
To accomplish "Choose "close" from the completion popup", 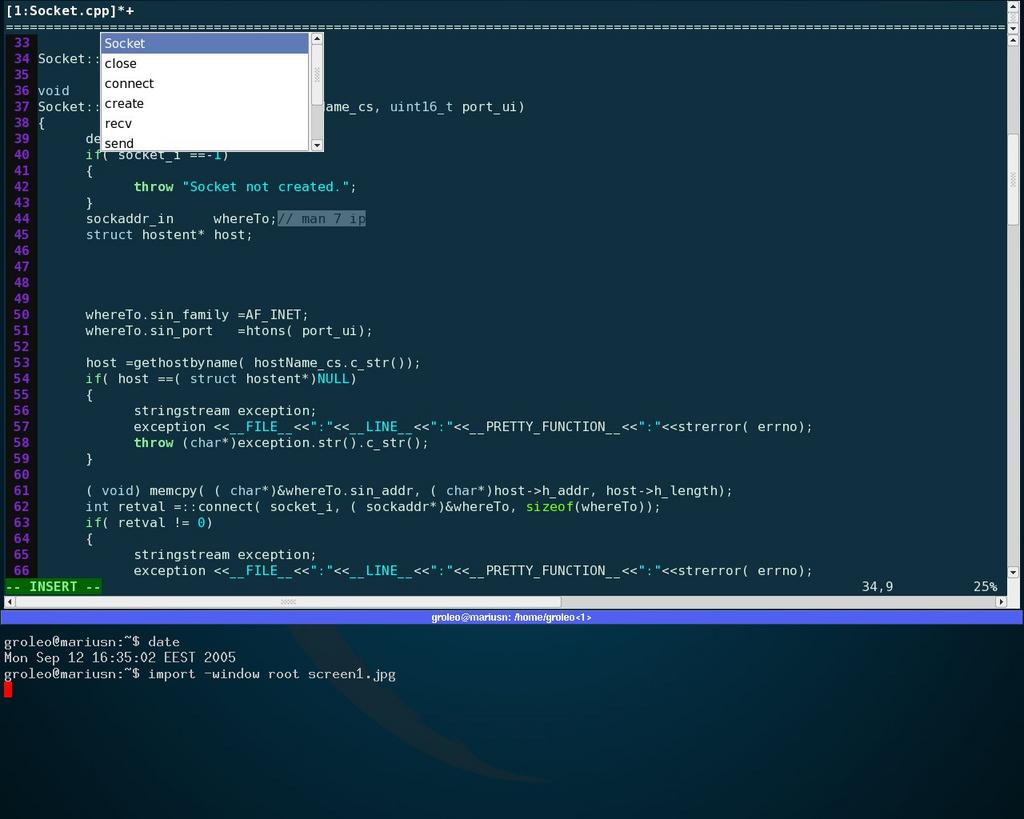I will click(204, 63).
